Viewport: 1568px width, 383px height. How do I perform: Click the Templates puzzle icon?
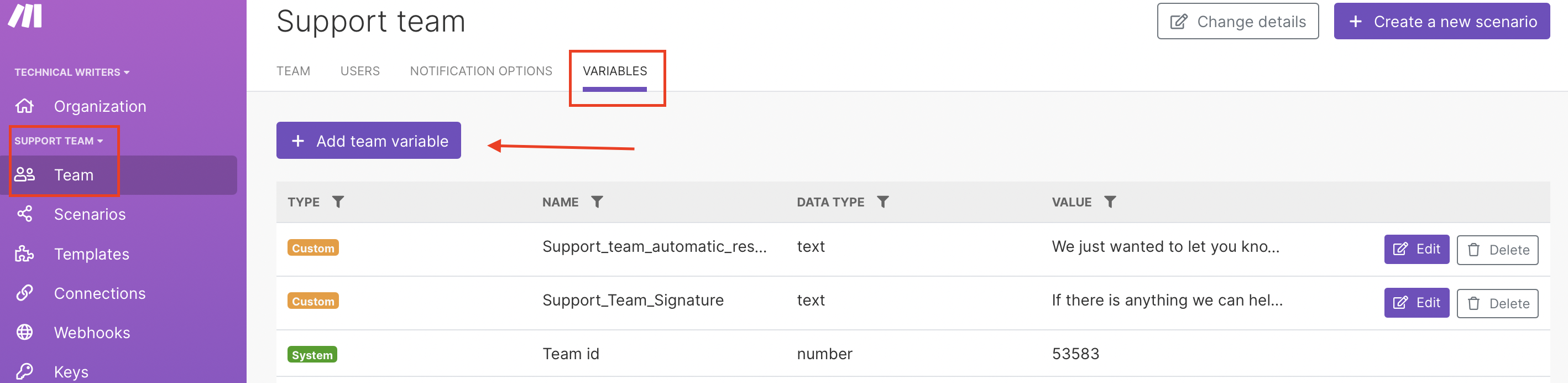tap(24, 254)
